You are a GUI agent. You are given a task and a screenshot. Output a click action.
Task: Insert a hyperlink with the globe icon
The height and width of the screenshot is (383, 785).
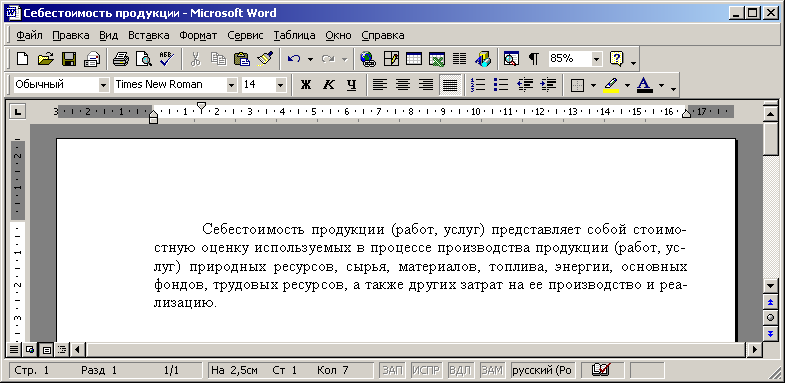(x=368, y=59)
